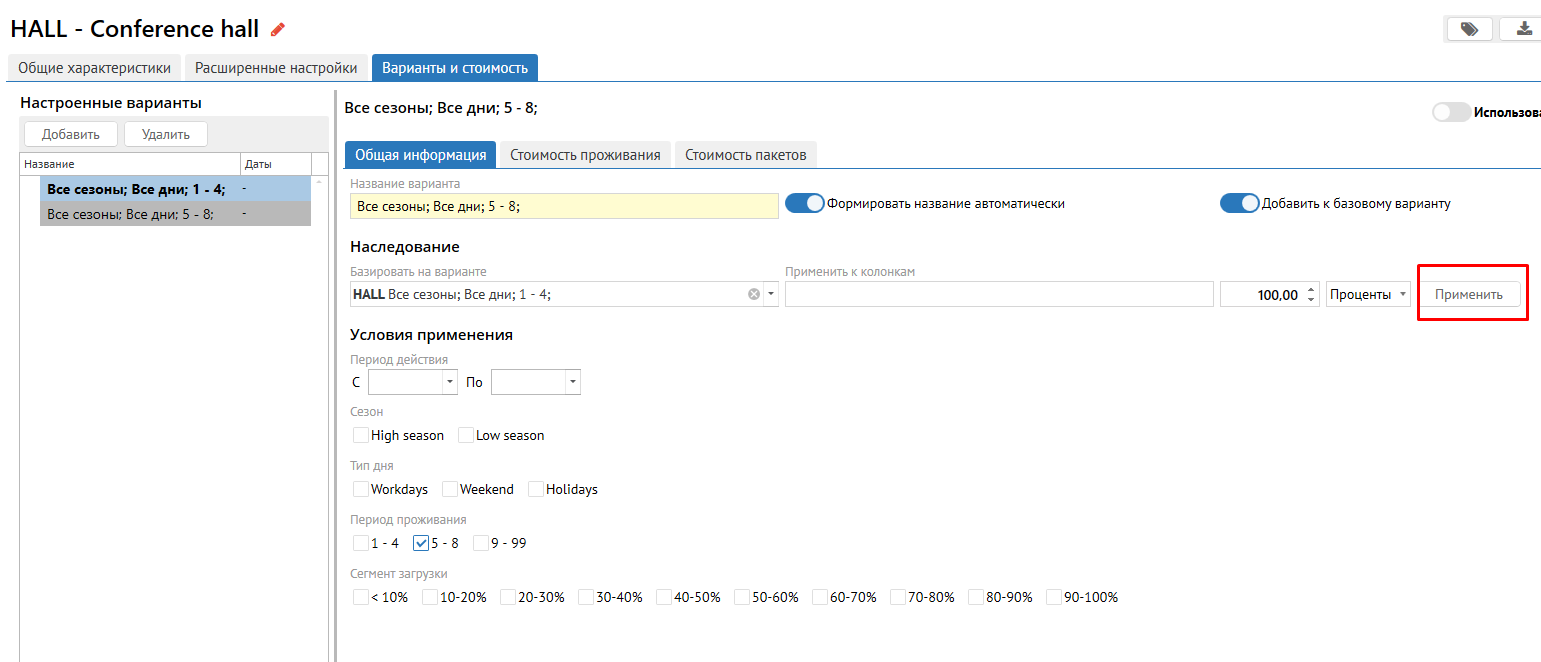Click the variant name input field
Image resolution: width=1541 pixels, height=662 pixels.
[x=564, y=206]
